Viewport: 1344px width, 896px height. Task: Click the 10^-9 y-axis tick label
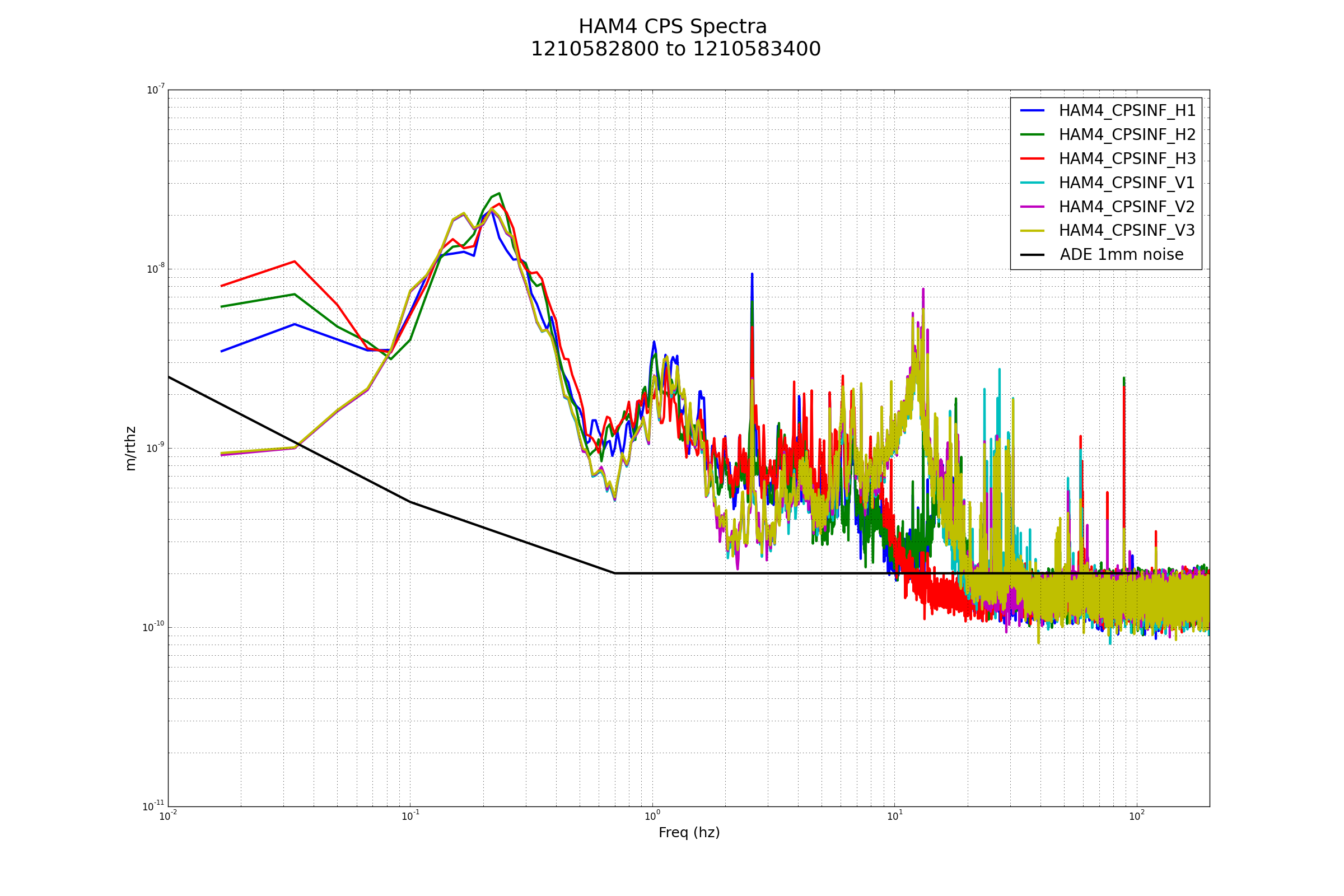155,448
